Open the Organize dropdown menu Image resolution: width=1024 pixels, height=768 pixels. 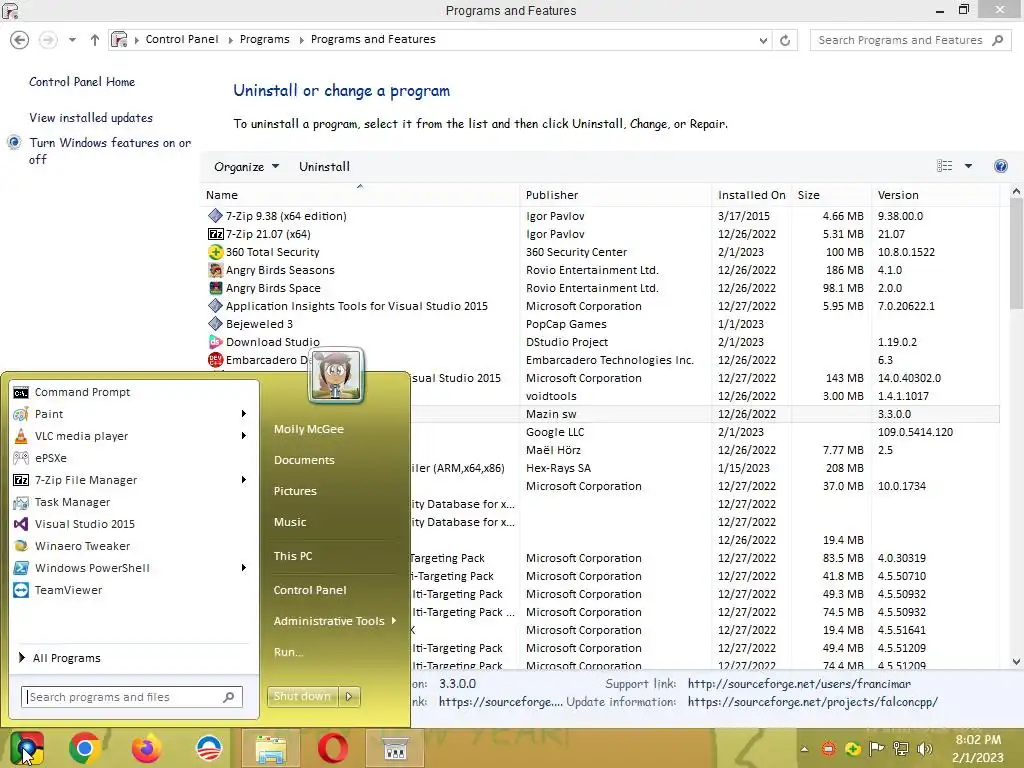coord(246,167)
